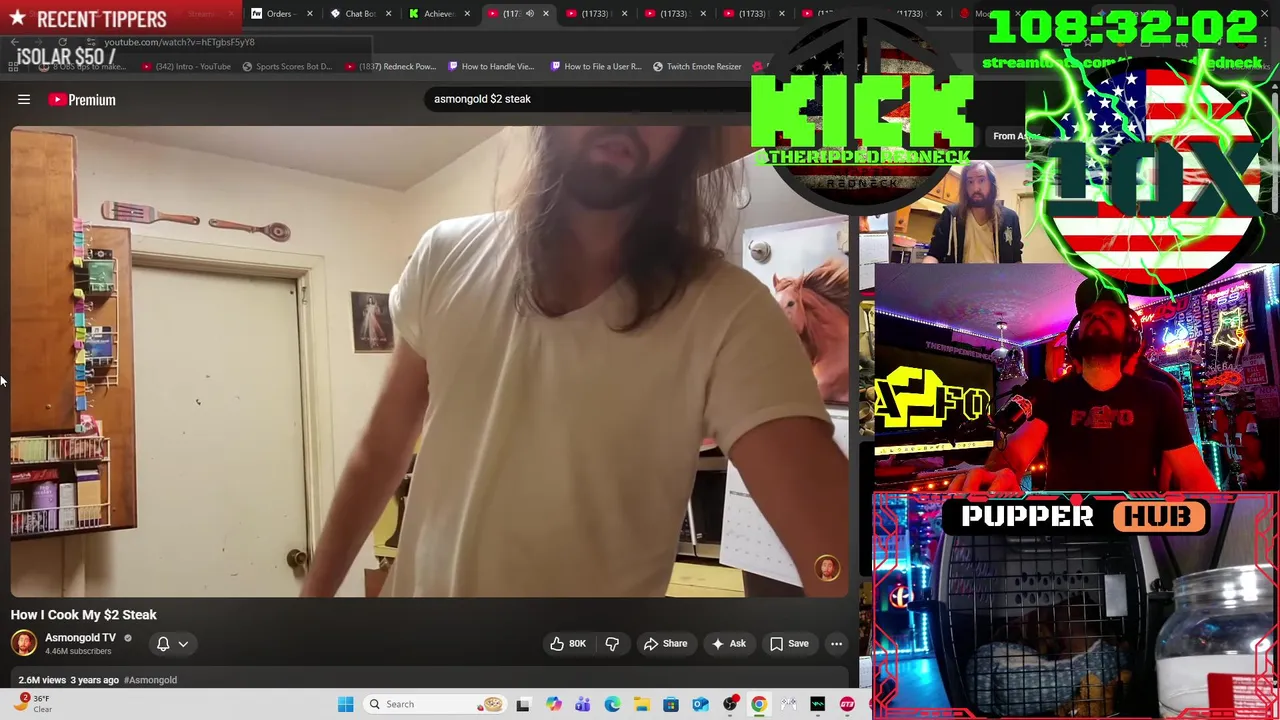1280x720 pixels.
Task: Open the Intro - YouTube bookmark
Action: [186, 67]
